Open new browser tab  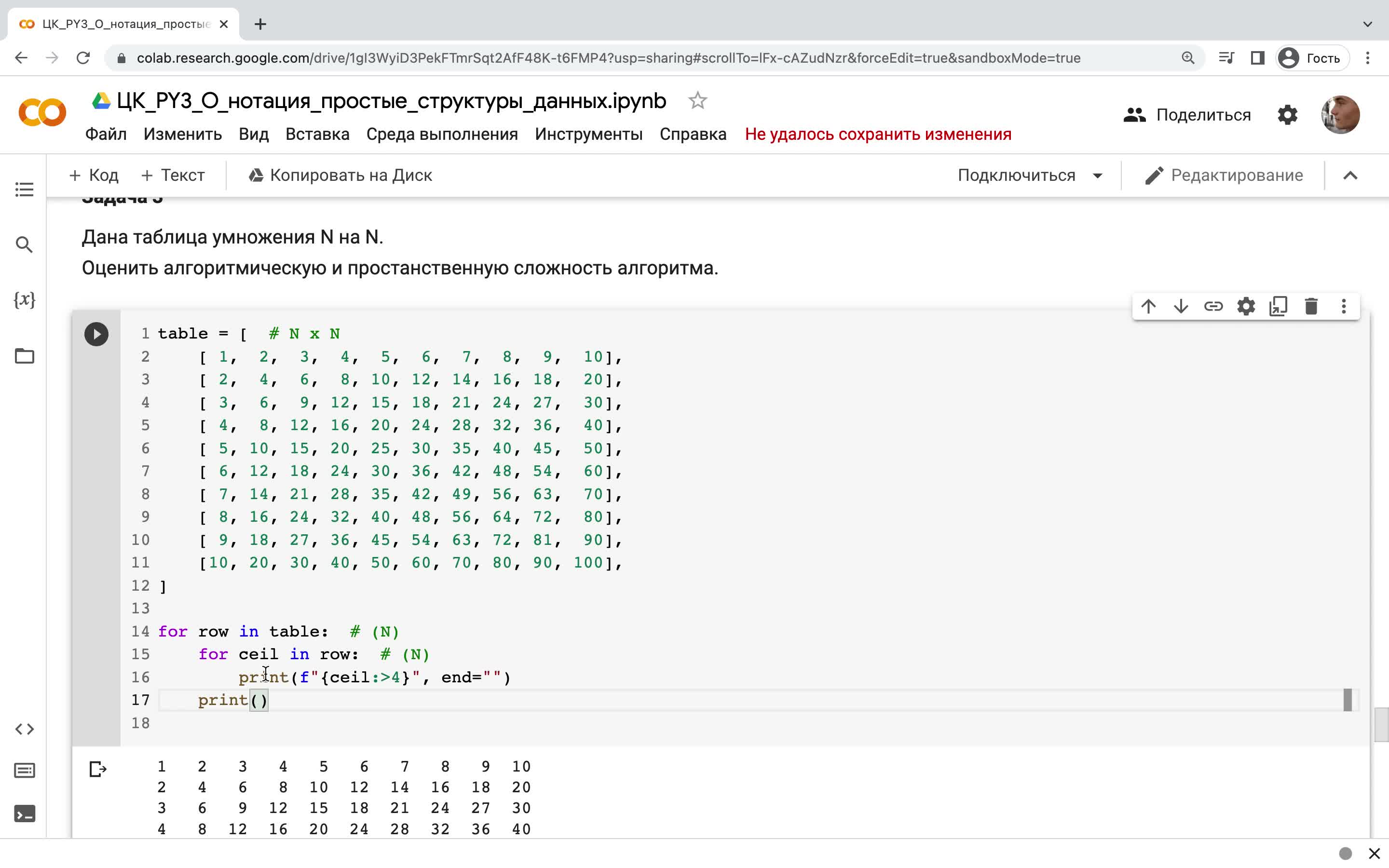click(x=260, y=24)
